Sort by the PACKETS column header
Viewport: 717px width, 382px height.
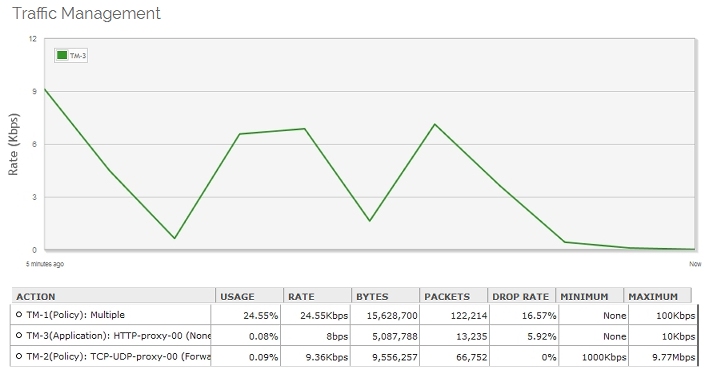click(x=454, y=296)
